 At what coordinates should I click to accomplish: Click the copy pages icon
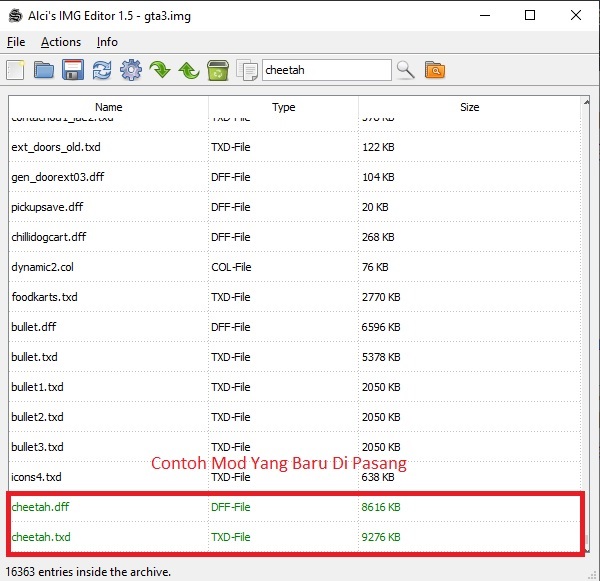[x=247, y=70]
